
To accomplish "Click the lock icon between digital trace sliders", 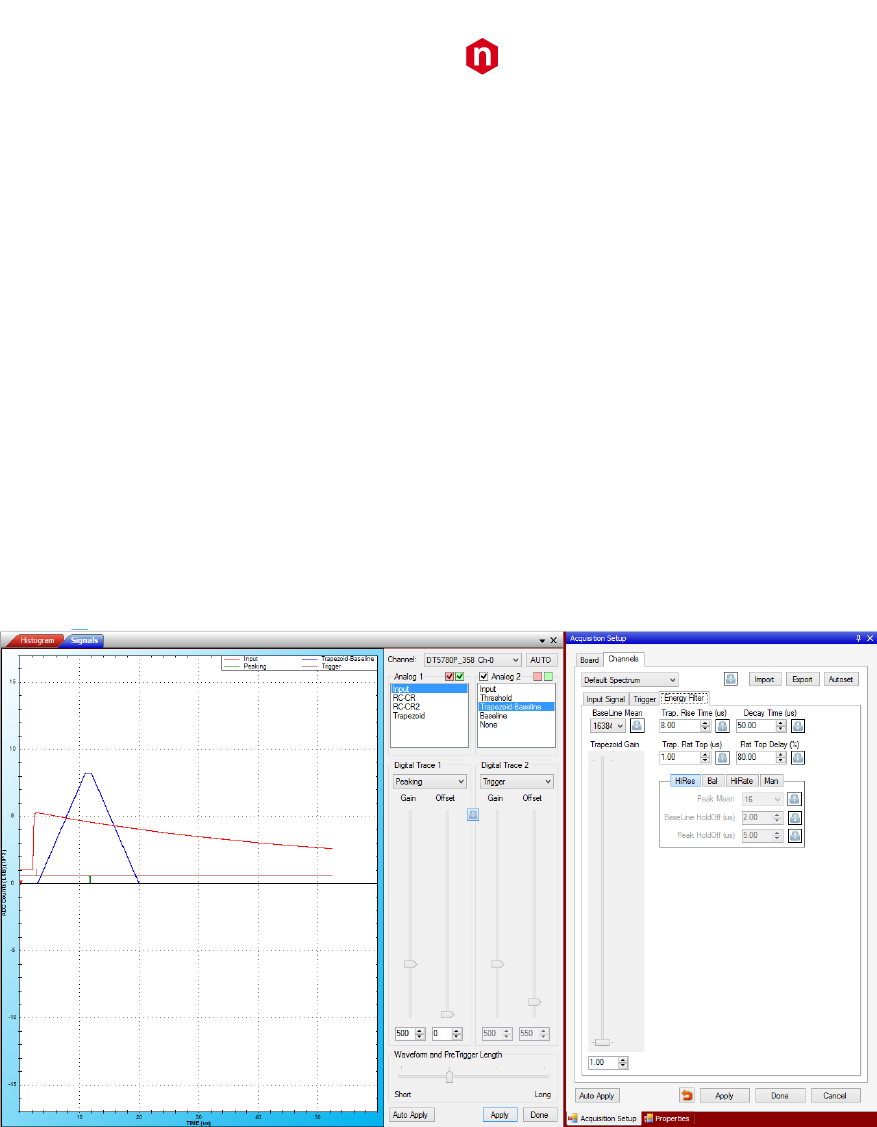I will tap(472, 814).
